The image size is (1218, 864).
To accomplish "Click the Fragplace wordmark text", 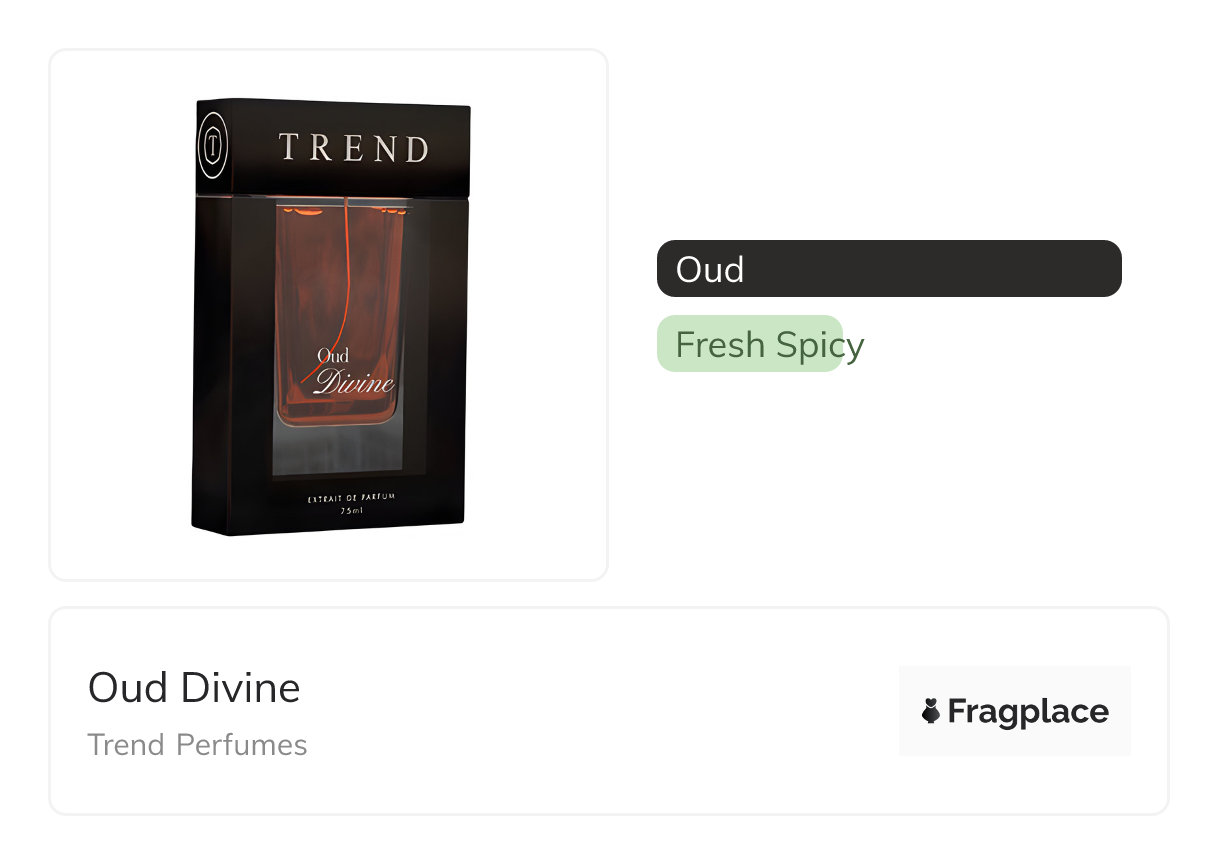I will pos(1028,711).
